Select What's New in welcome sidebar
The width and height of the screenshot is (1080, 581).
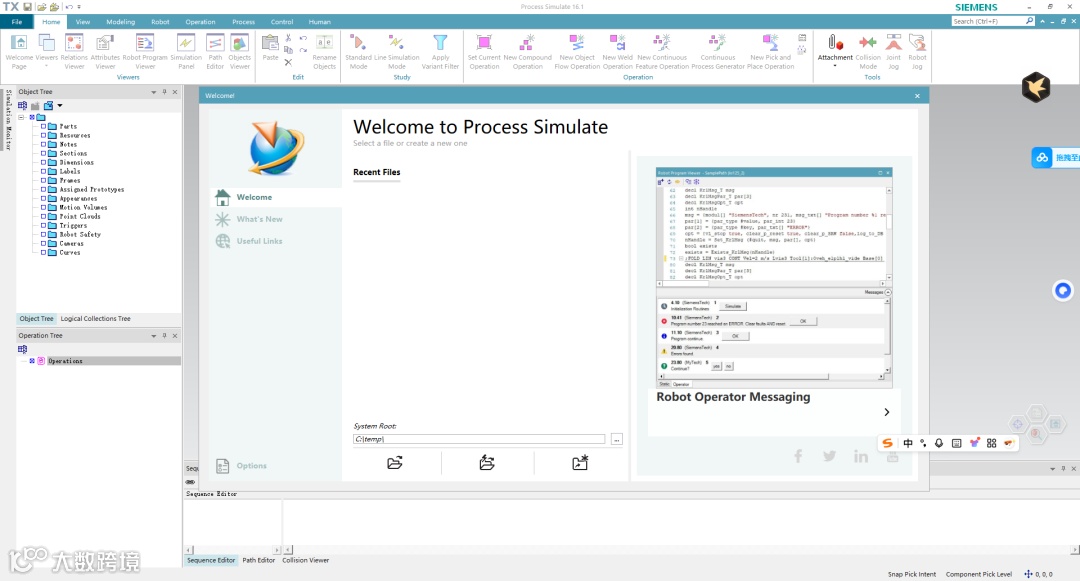click(x=259, y=219)
